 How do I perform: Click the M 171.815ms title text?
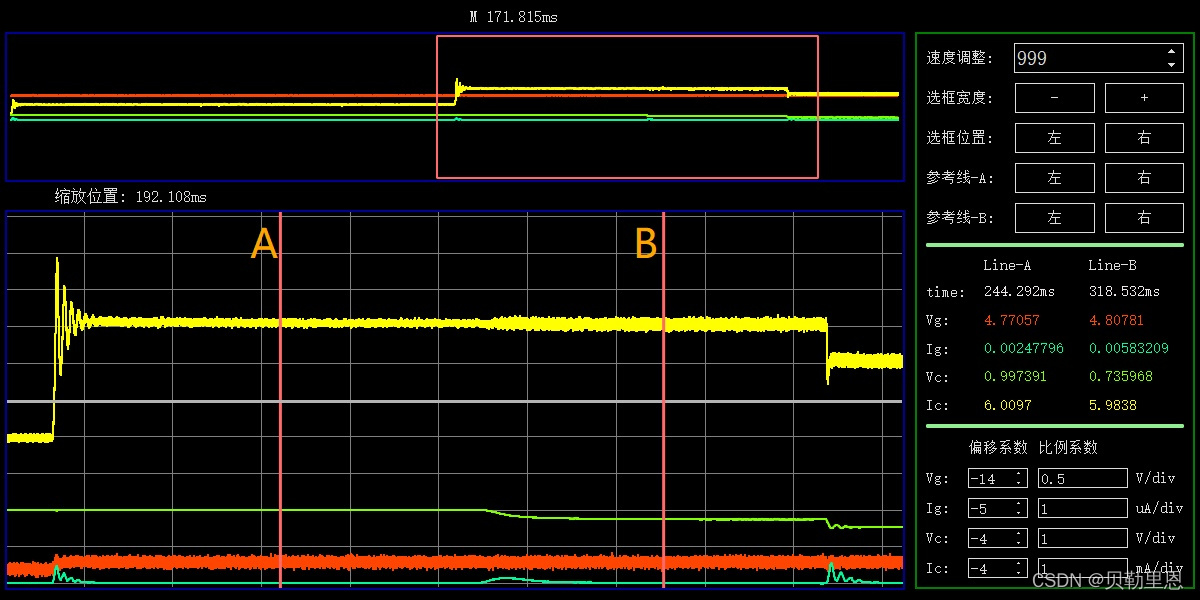[514, 17]
